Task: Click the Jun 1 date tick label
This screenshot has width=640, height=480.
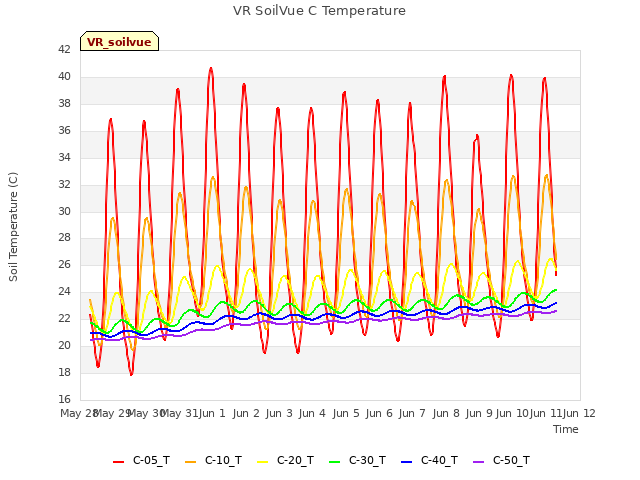Action: [212, 413]
